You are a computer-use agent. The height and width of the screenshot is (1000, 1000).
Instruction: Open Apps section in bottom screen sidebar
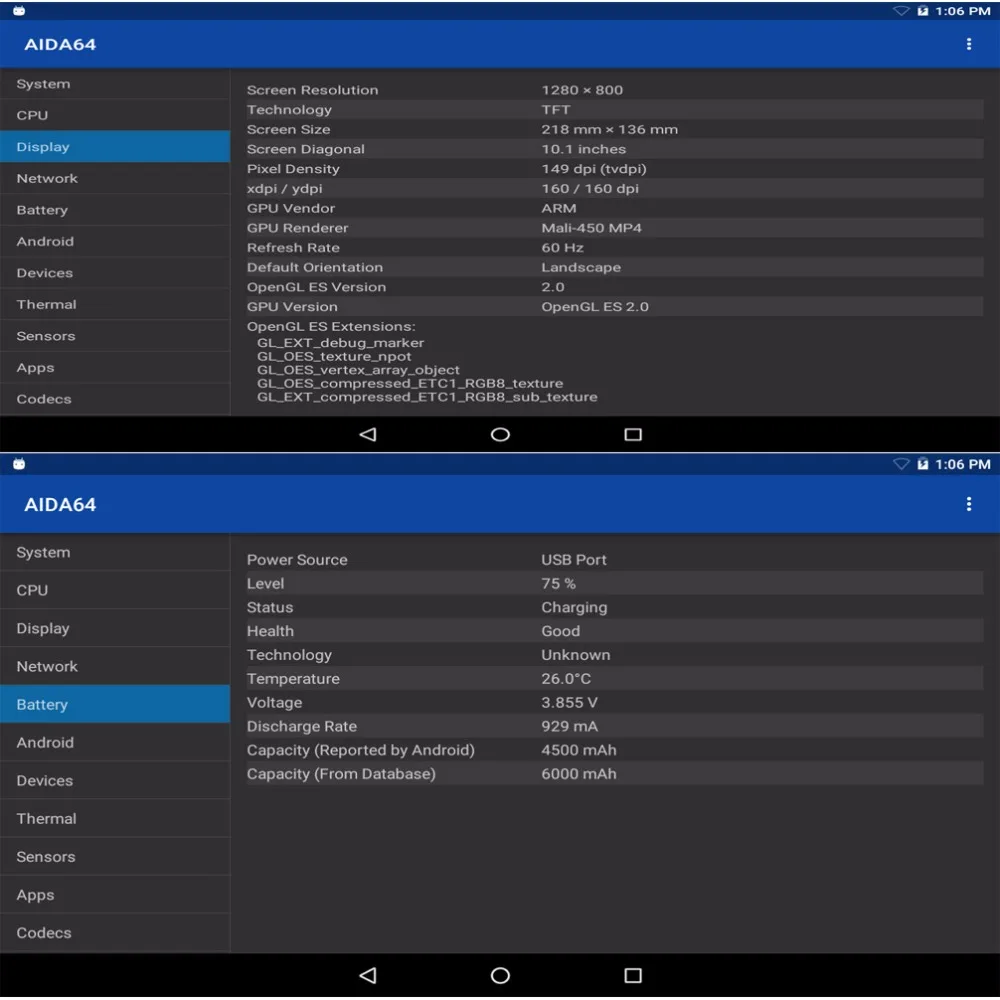tap(115, 895)
